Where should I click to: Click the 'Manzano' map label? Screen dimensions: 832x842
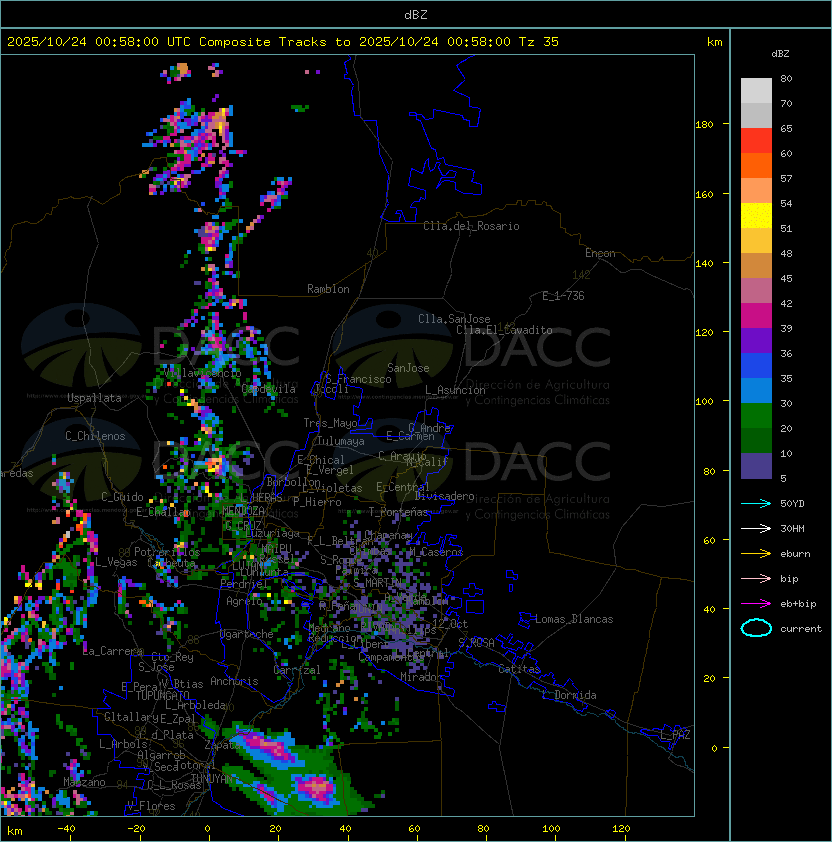coord(84,782)
